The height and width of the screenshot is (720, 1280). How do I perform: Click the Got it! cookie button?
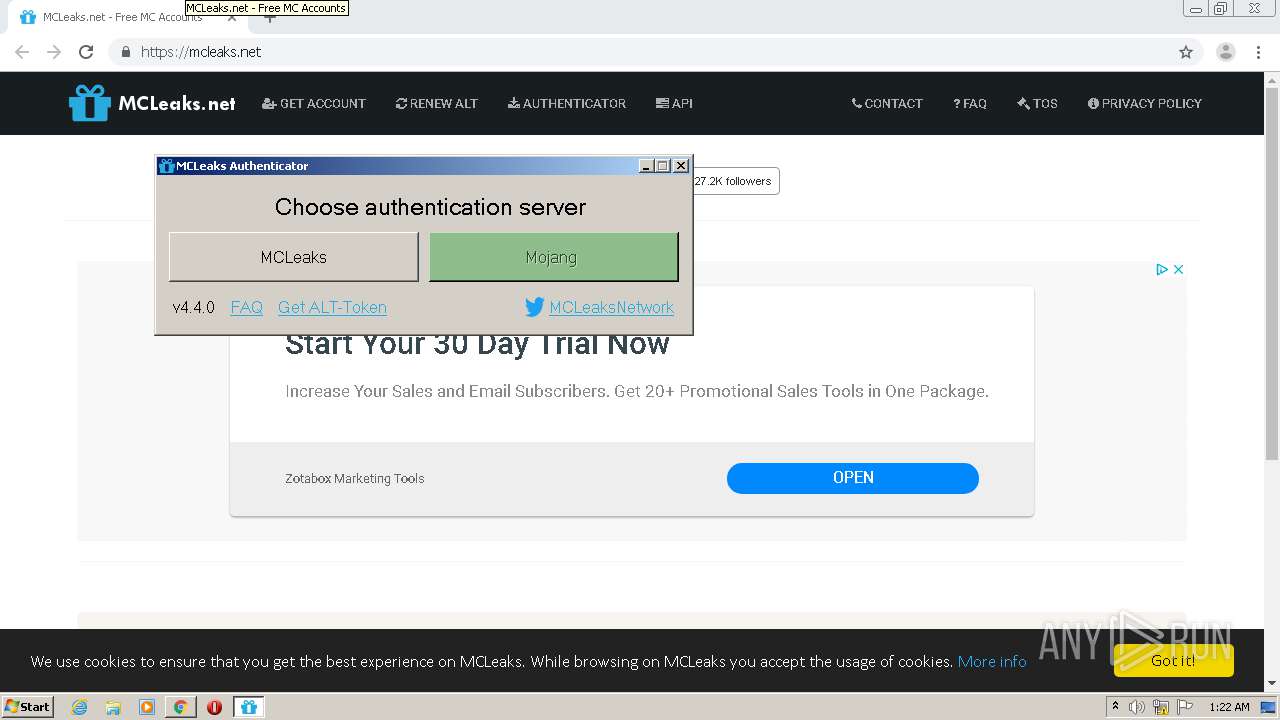click(1173, 660)
